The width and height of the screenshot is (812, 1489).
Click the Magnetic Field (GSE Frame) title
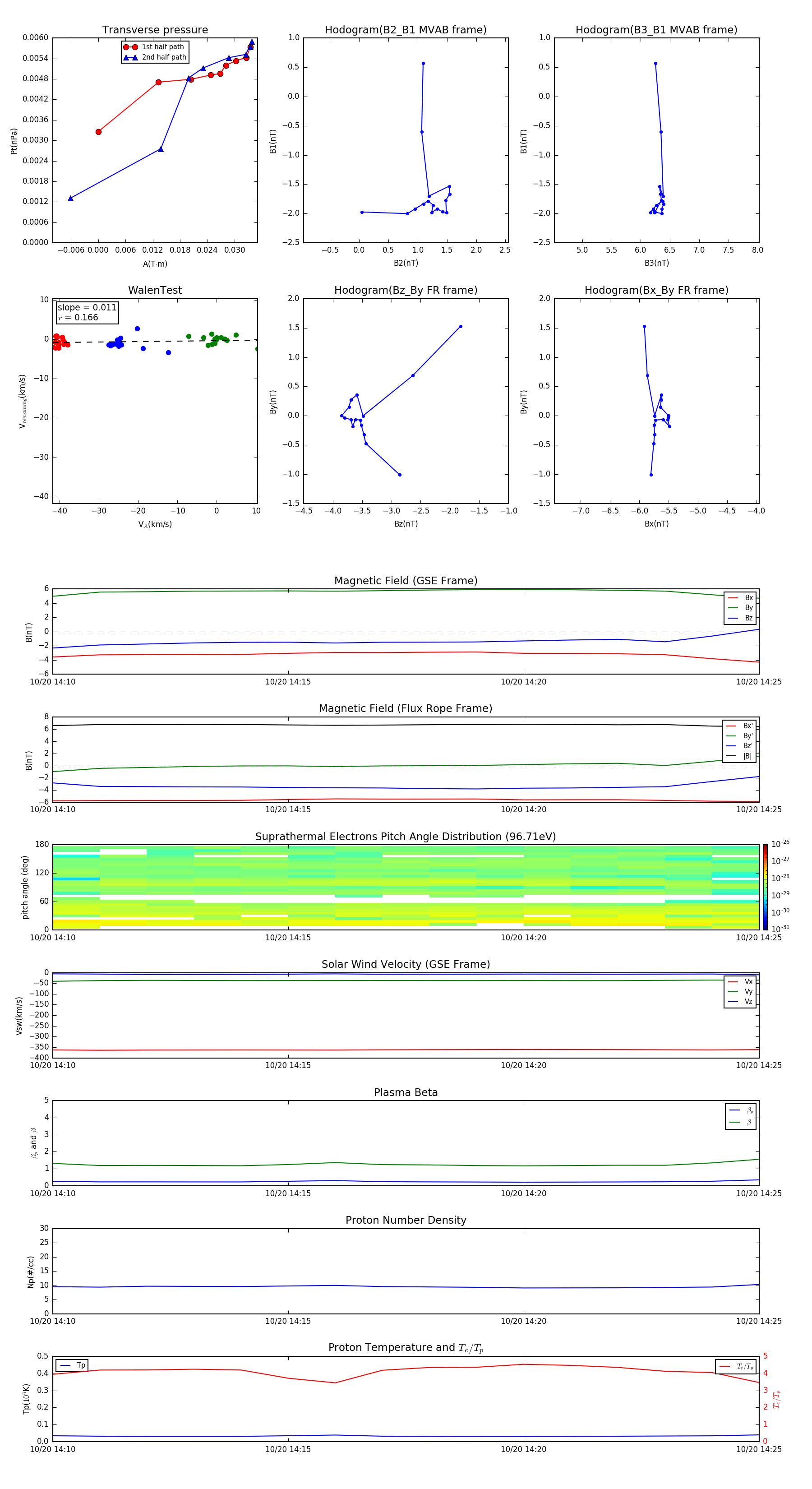(406, 581)
